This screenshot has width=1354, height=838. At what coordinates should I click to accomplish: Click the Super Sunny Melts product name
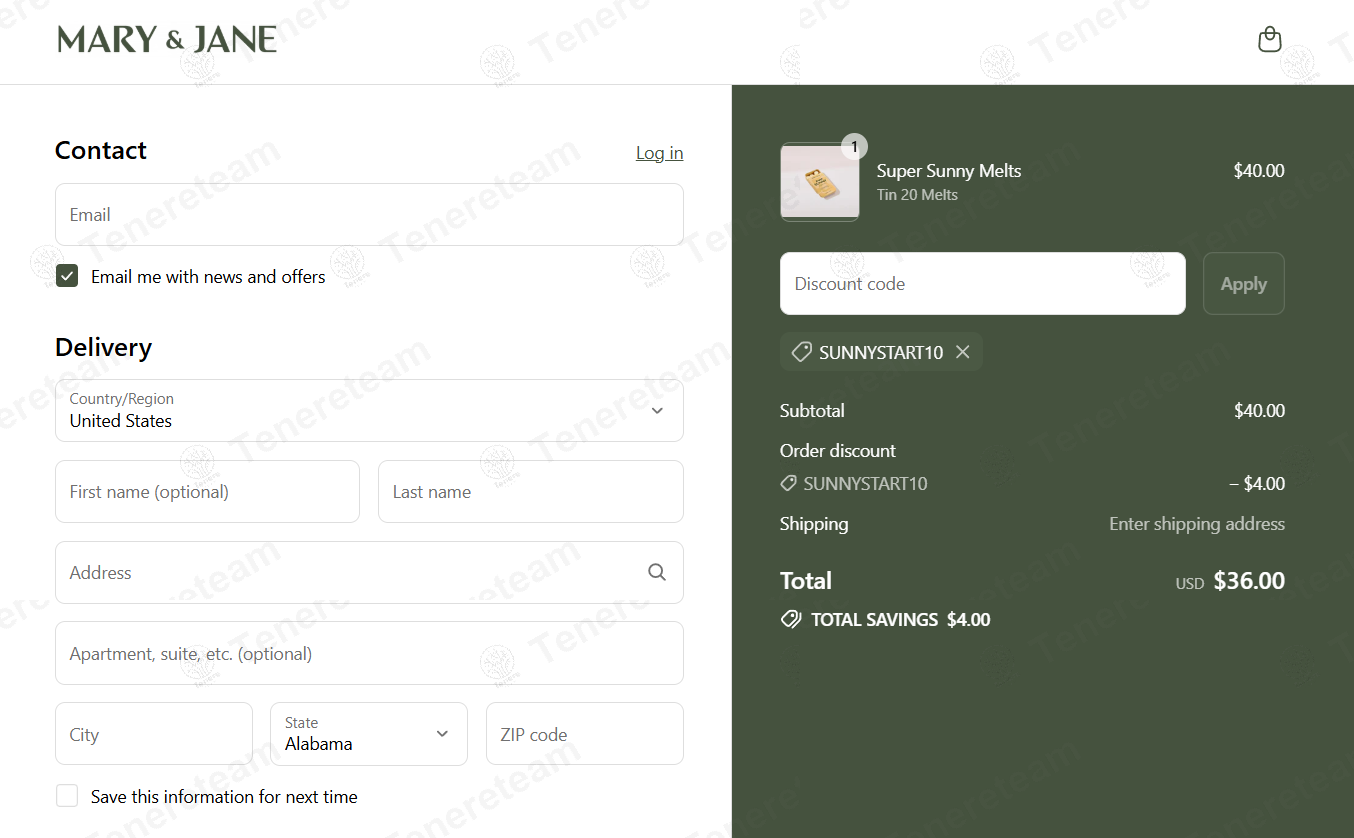(949, 171)
